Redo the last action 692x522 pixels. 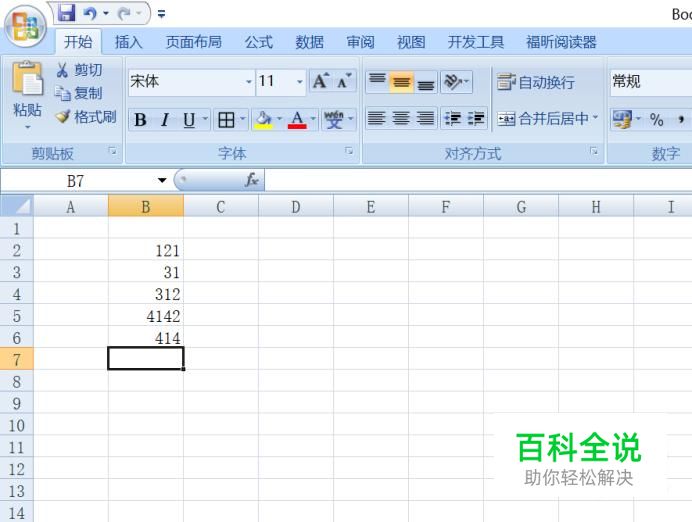(124, 14)
